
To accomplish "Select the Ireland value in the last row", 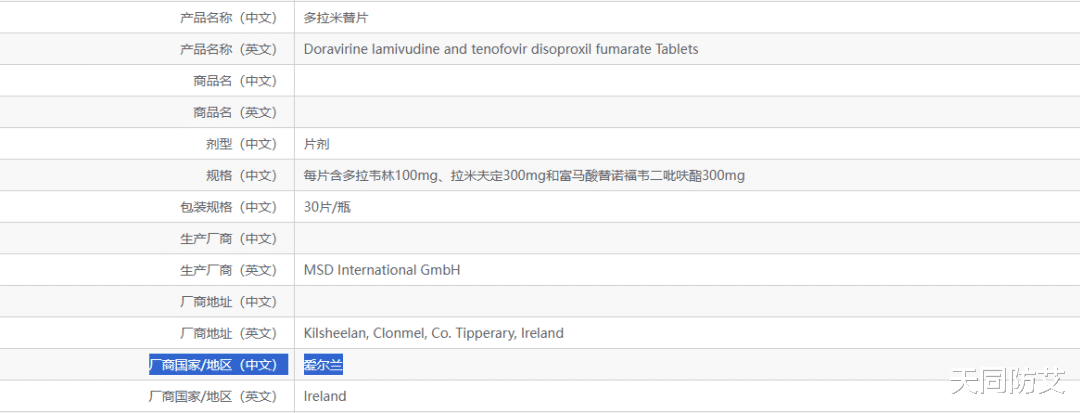I will click(x=325, y=396).
